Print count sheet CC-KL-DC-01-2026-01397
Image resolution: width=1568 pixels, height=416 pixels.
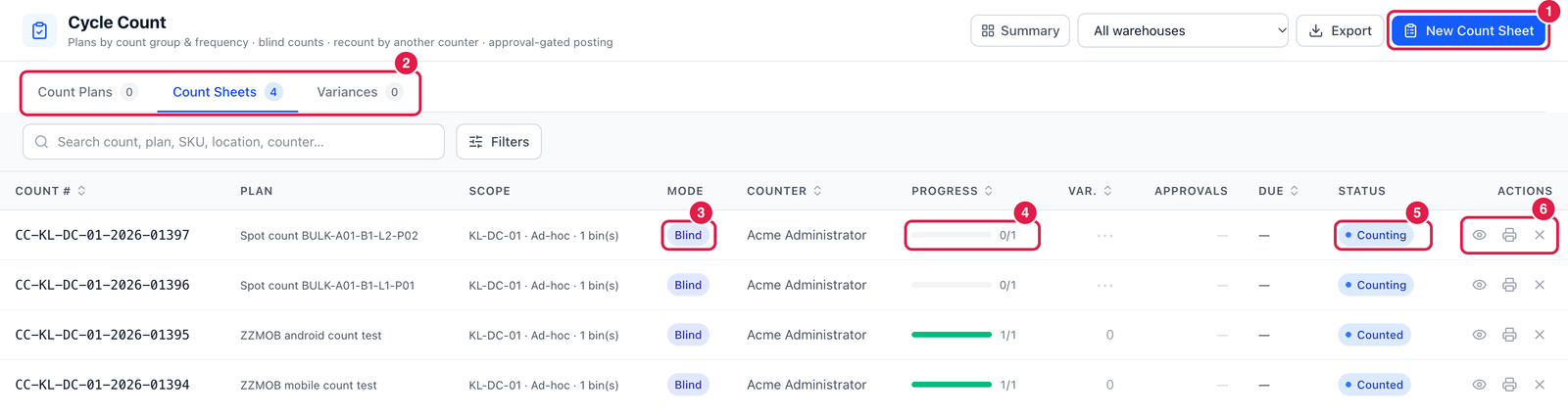[x=1509, y=235]
